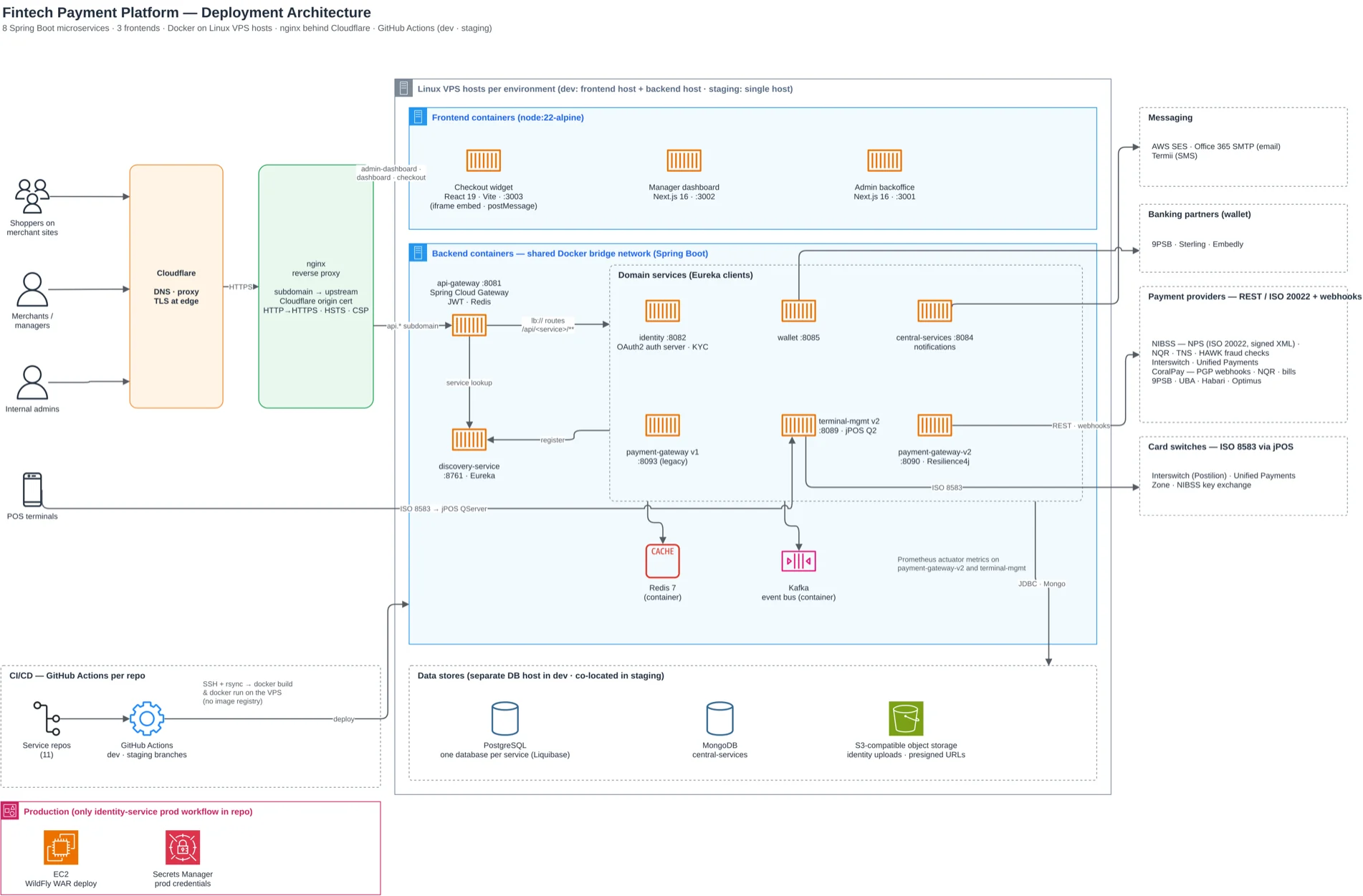Click the identity :8082 container icon
This screenshot has height=896, width=1363.
662,311
